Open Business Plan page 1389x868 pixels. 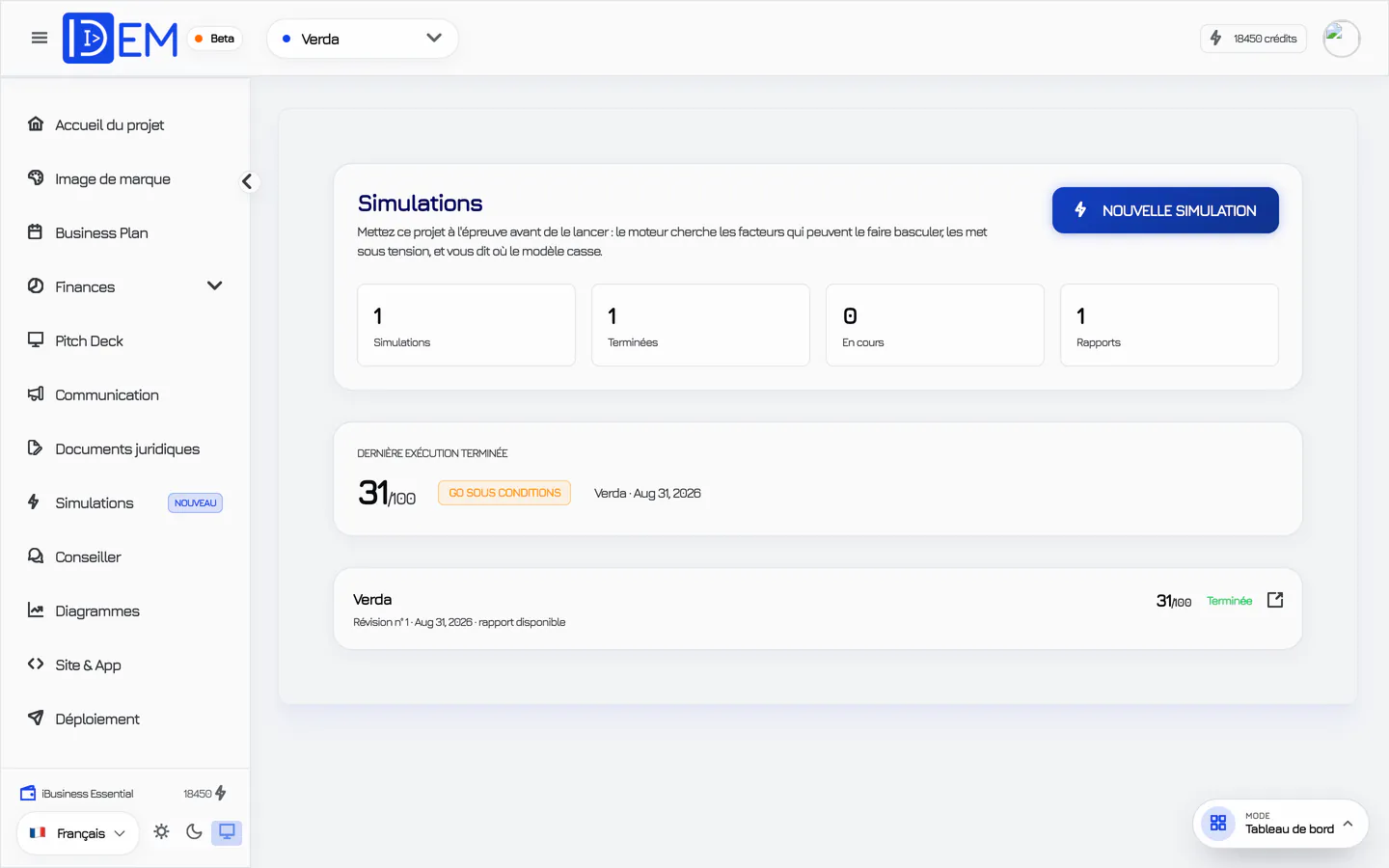point(101,232)
